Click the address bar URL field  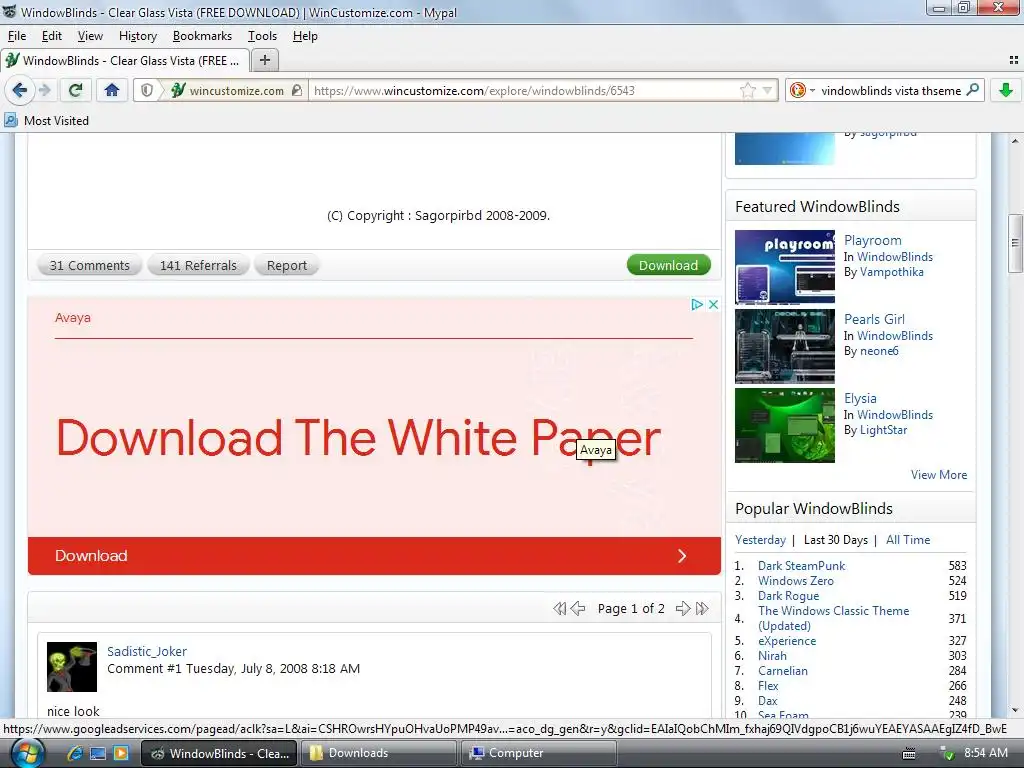522,90
